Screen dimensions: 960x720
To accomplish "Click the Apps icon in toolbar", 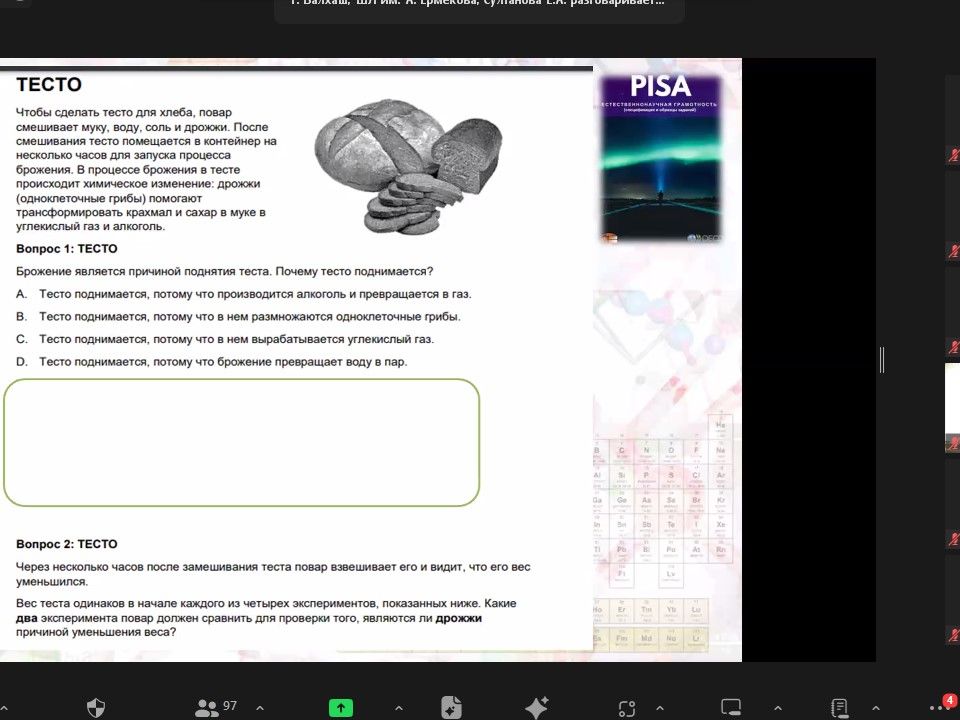I will coord(627,708).
